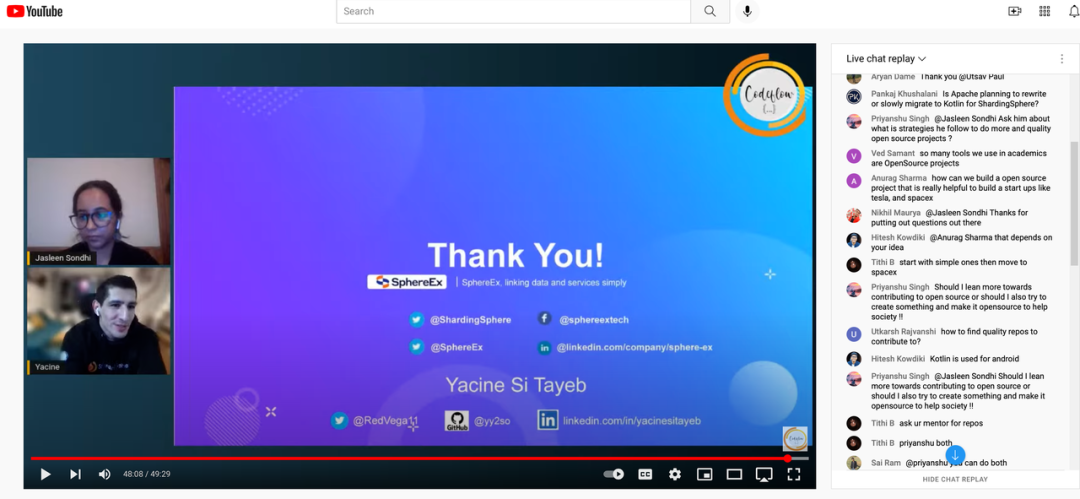Click the Codeflow channel logo in video

coord(765,94)
